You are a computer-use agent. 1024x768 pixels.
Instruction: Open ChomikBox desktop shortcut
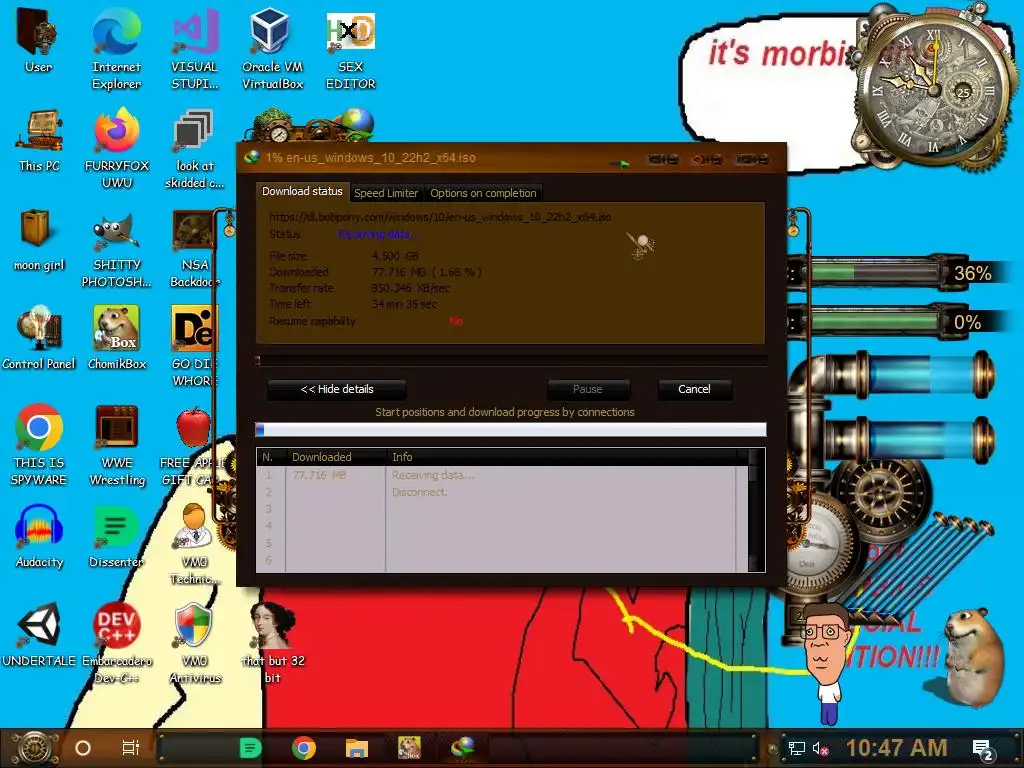coord(117,338)
